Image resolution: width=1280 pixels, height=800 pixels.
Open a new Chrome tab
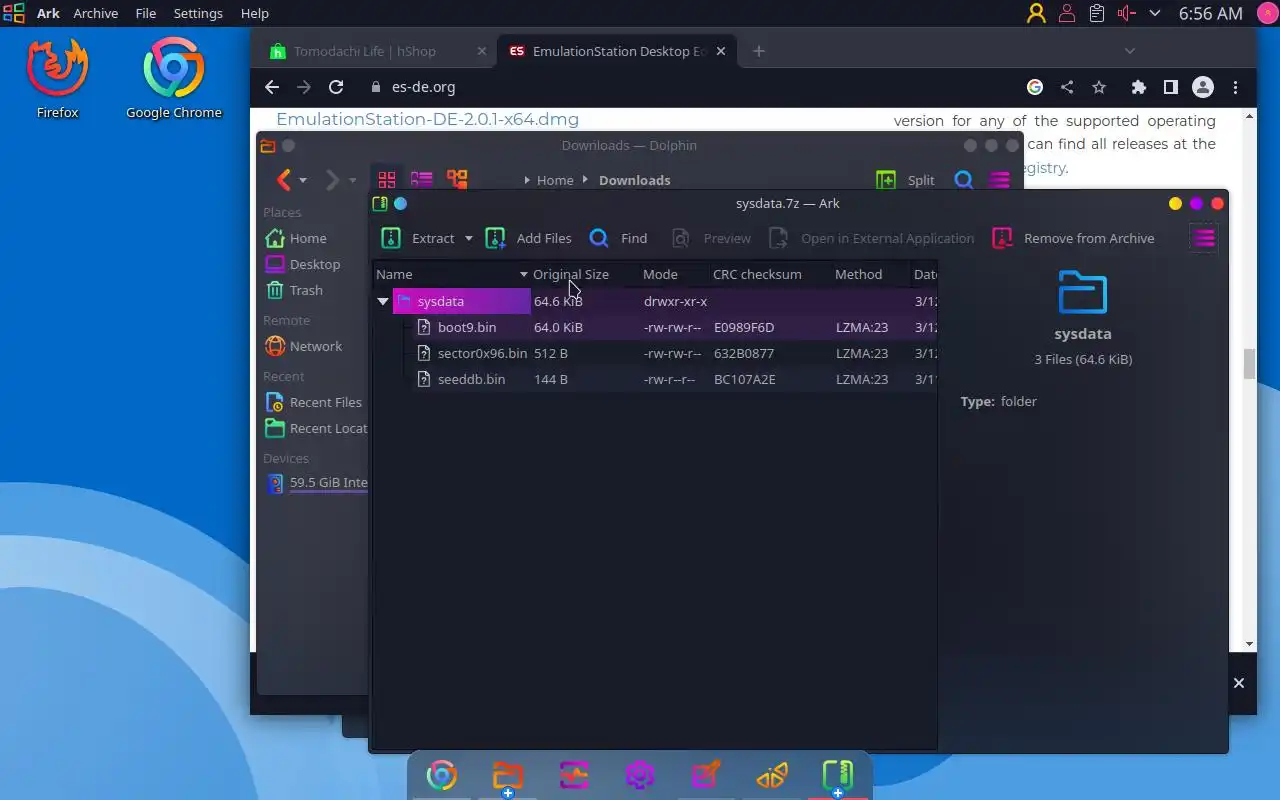(x=759, y=51)
